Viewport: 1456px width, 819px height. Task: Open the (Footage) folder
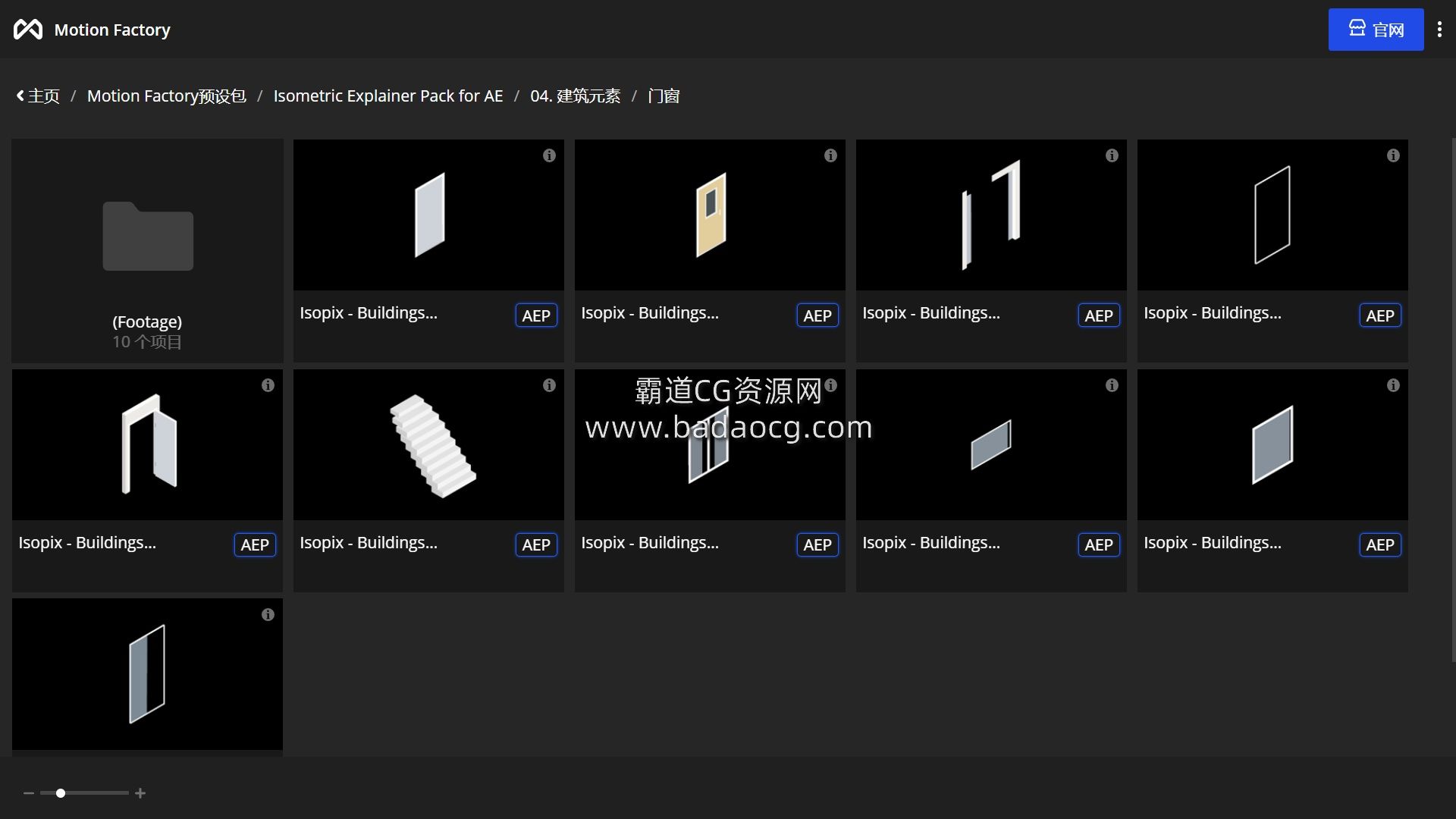pos(147,250)
